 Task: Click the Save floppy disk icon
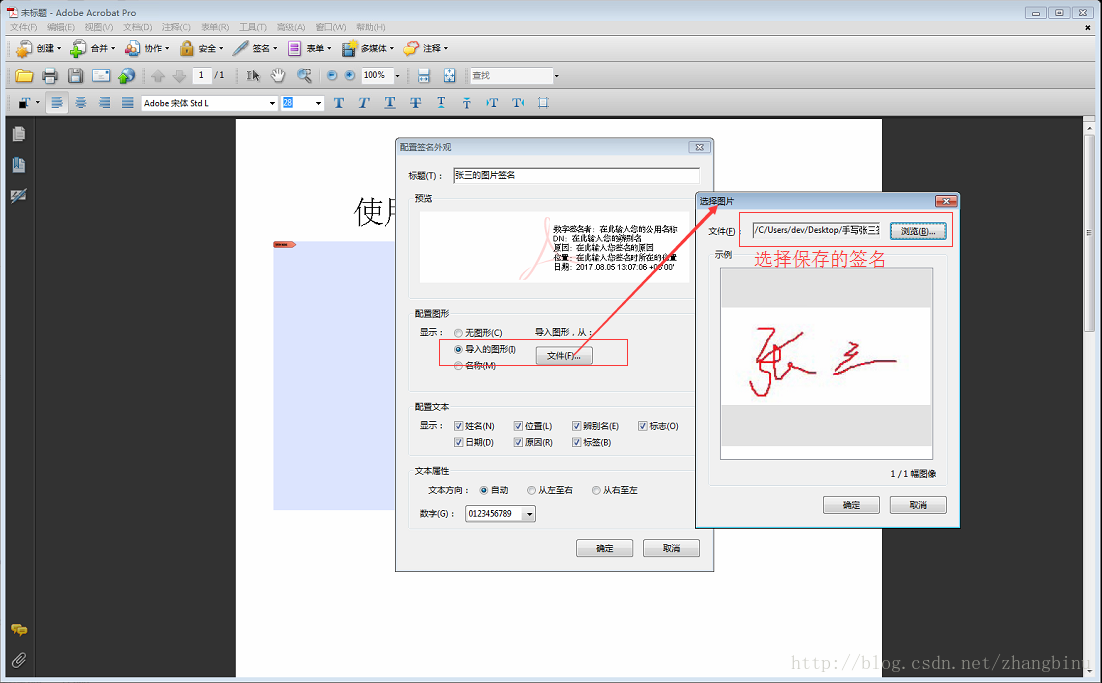[x=75, y=75]
